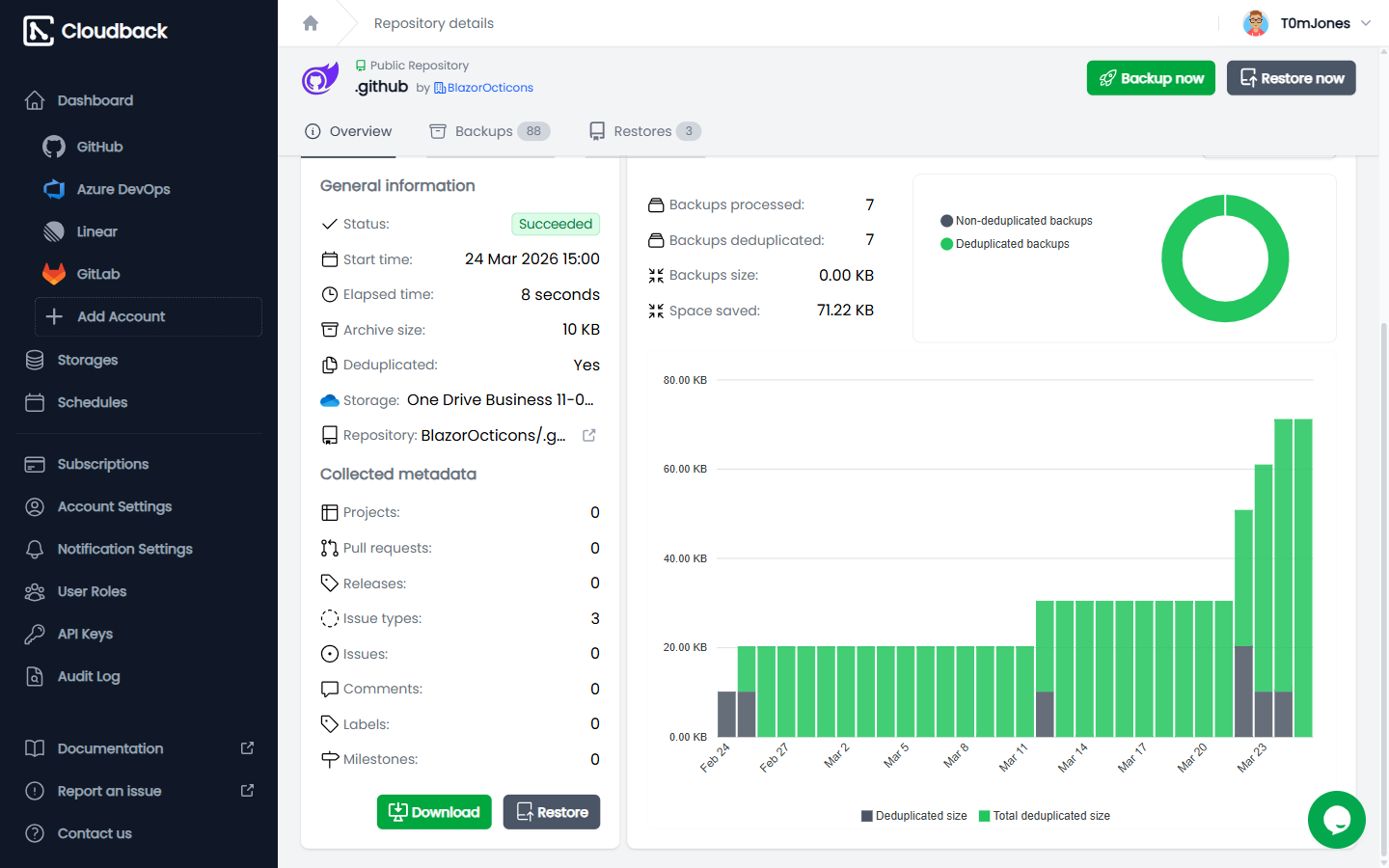
Task: Click the Cloudback logo
Action: [95, 31]
